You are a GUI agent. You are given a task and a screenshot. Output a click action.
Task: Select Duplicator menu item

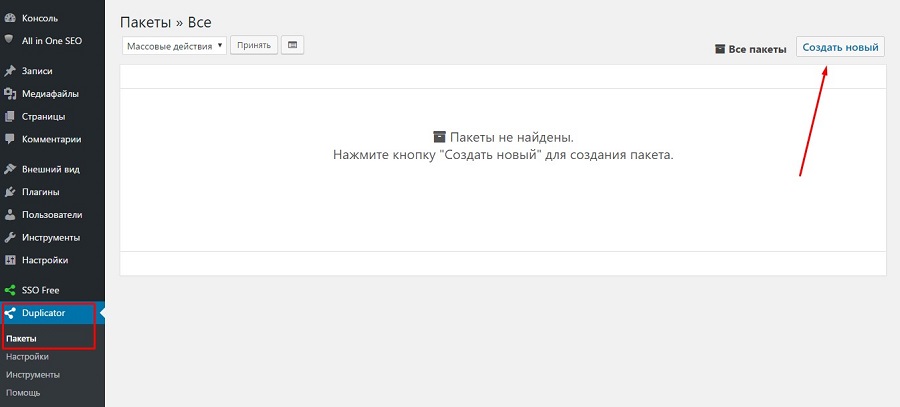pyautogui.click(x=52, y=313)
